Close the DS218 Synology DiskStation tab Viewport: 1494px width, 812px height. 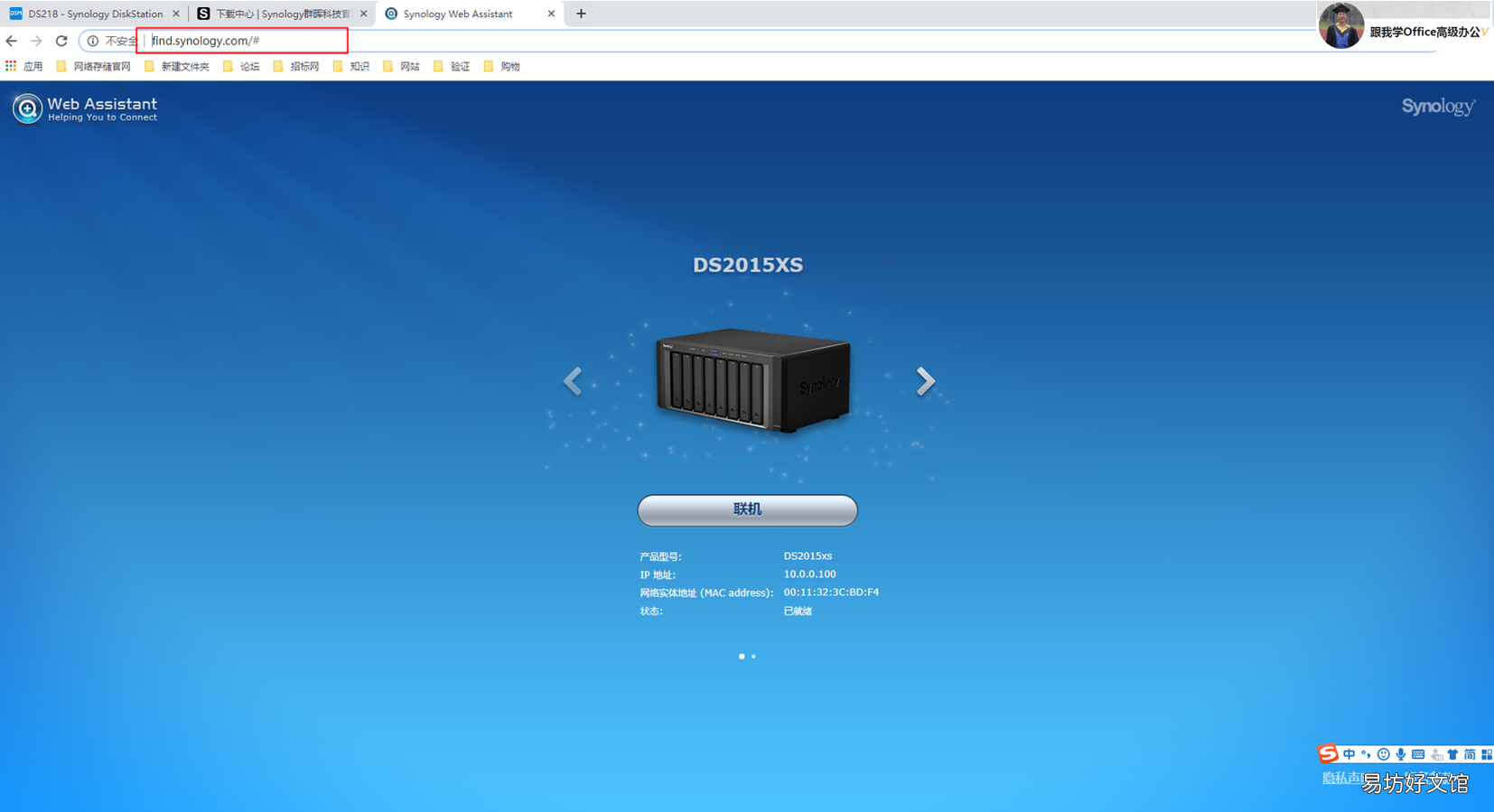(x=176, y=14)
